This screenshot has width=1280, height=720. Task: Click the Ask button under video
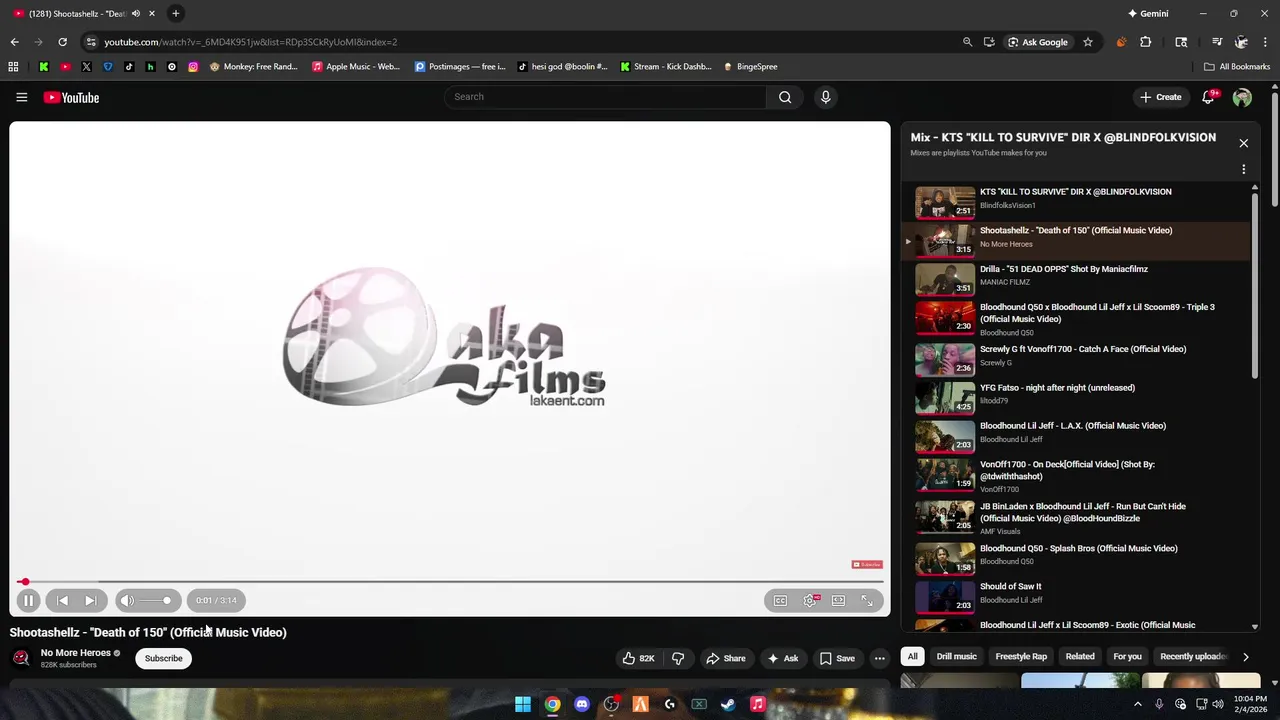coord(782,658)
